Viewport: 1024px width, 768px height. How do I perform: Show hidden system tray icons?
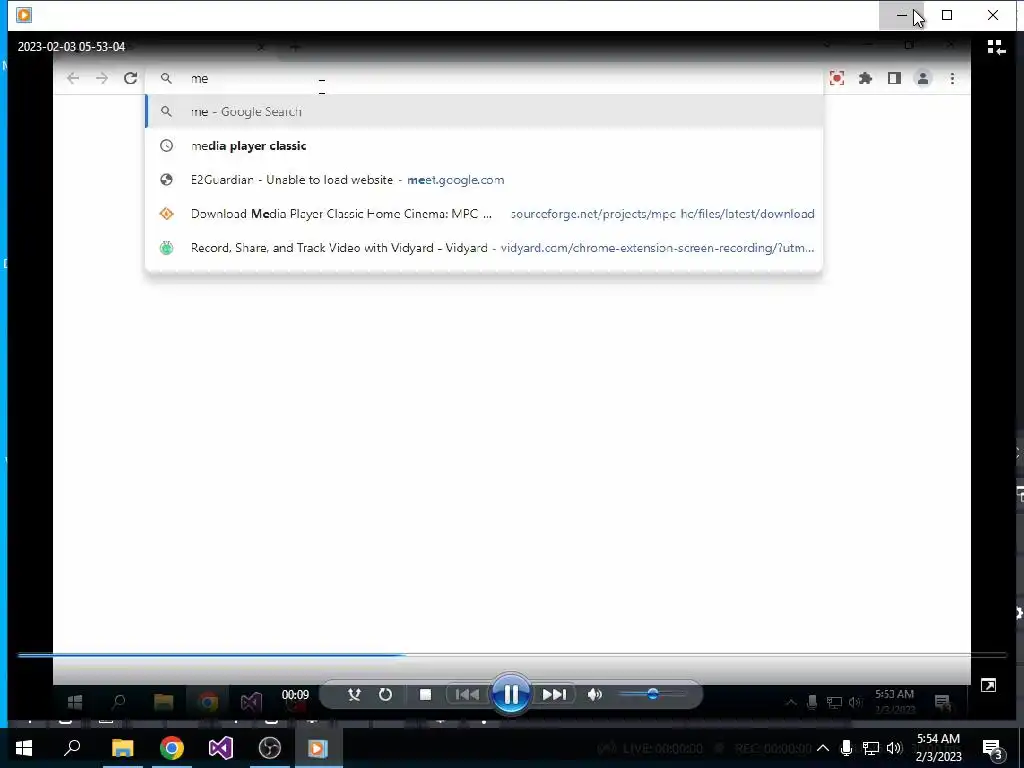click(x=823, y=748)
